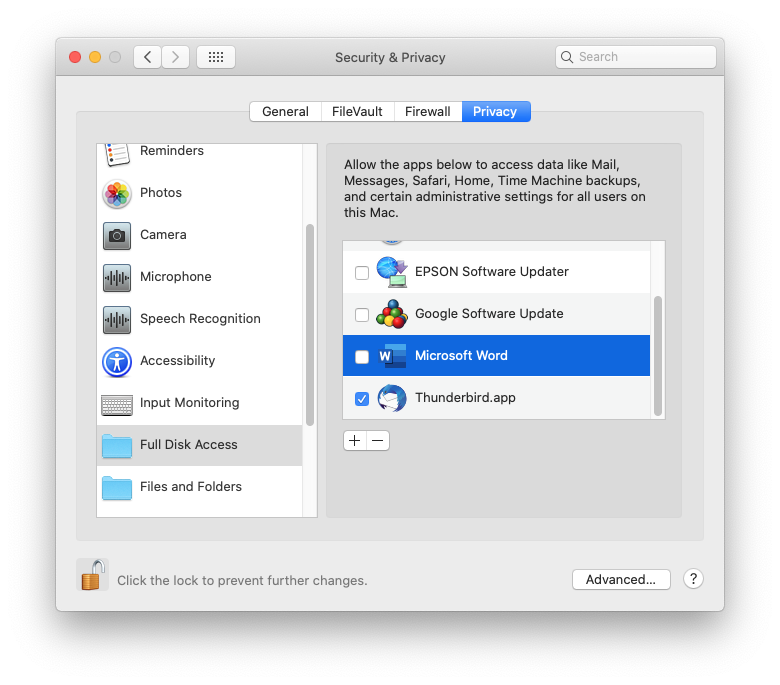Select Thunderbird.app row text
This screenshot has width=780, height=685.
465,397
